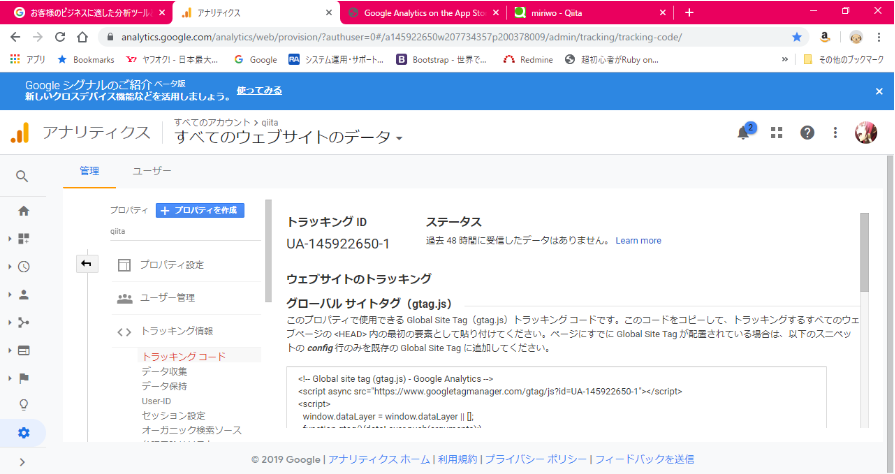895x474 pixels.
Task: Expand the sidebar with bottom chevron
Action: [x=22, y=462]
